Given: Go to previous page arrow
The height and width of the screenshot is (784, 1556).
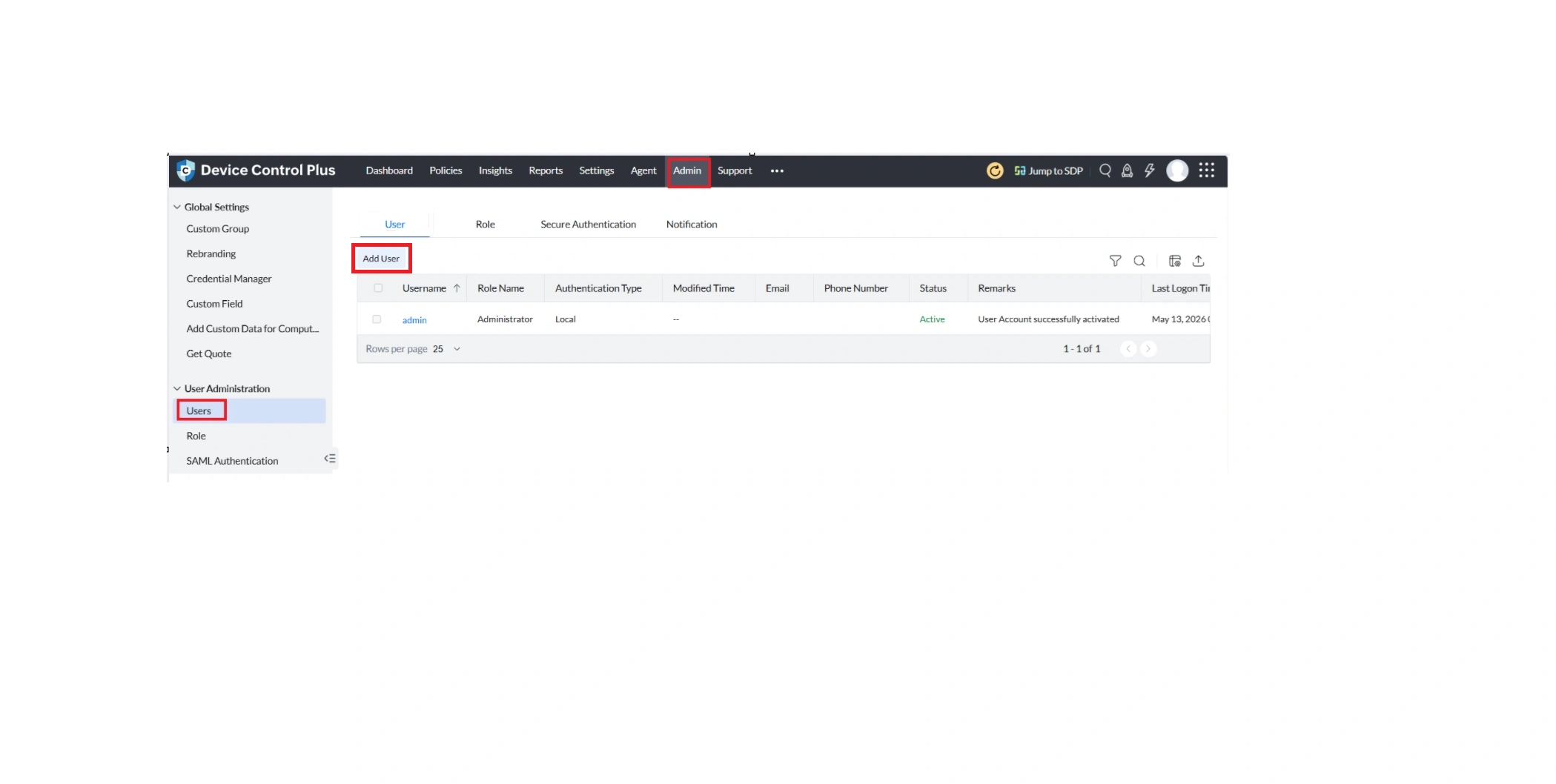Looking at the screenshot, I should pos(1128,349).
